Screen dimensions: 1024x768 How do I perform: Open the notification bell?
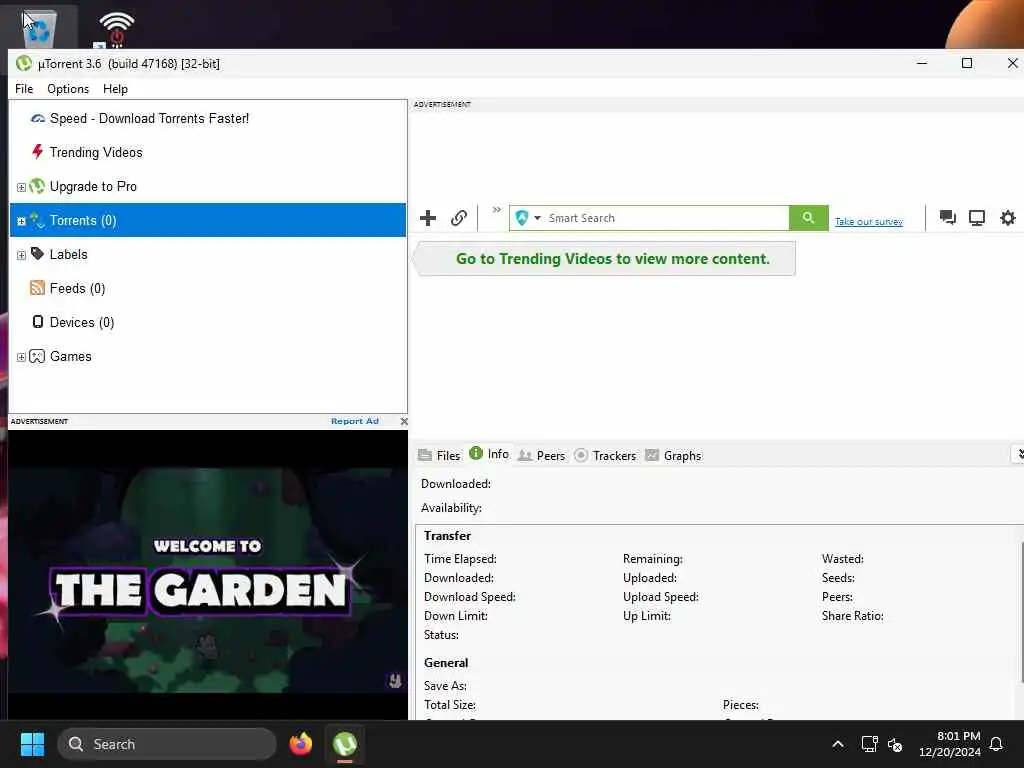click(x=997, y=744)
